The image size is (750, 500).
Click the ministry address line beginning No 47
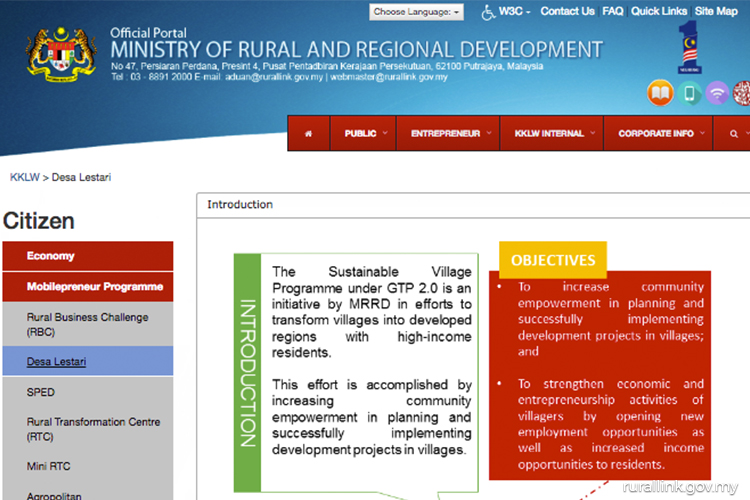(x=327, y=66)
